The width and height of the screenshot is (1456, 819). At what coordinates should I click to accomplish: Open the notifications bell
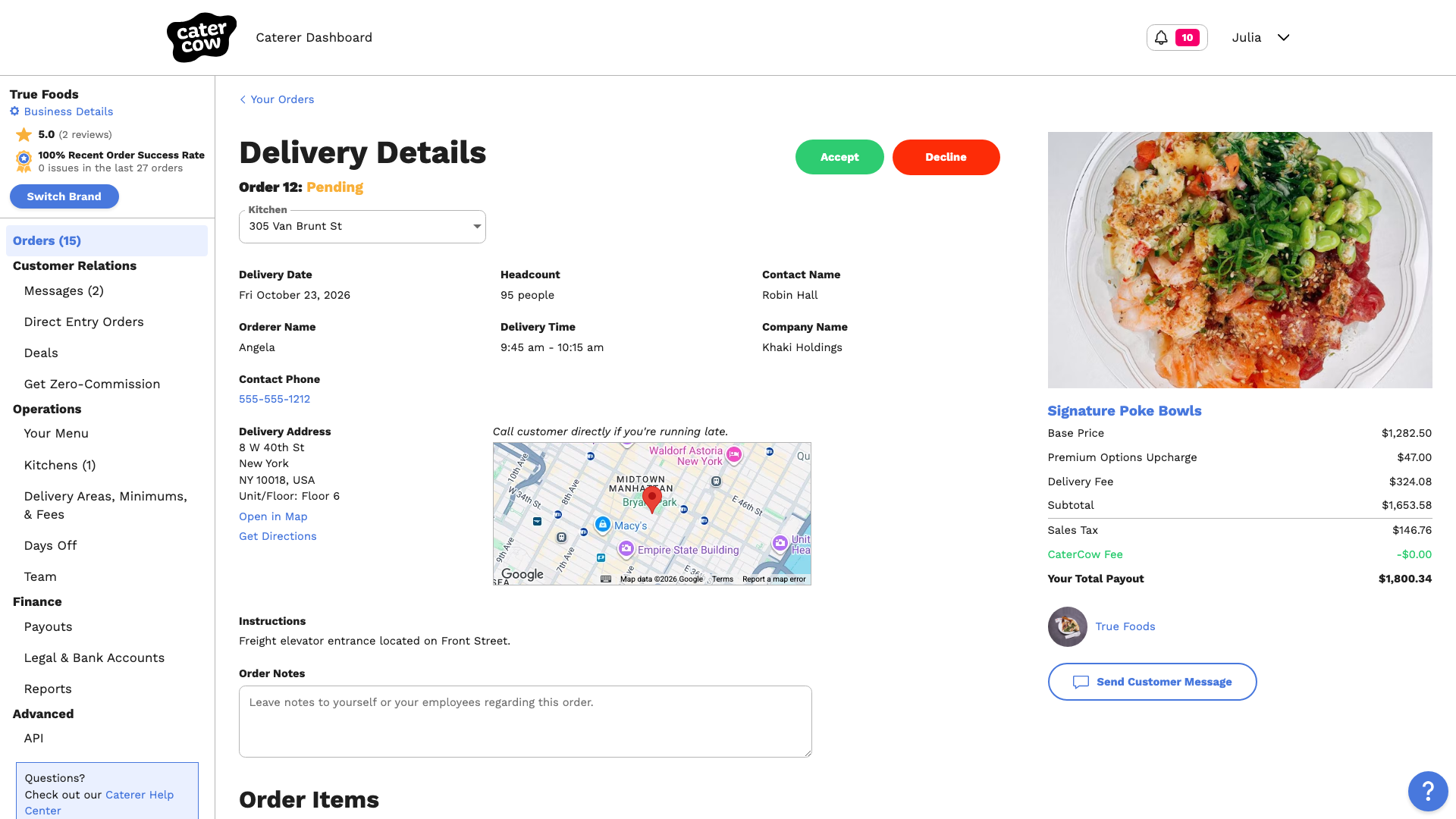pyautogui.click(x=1177, y=37)
